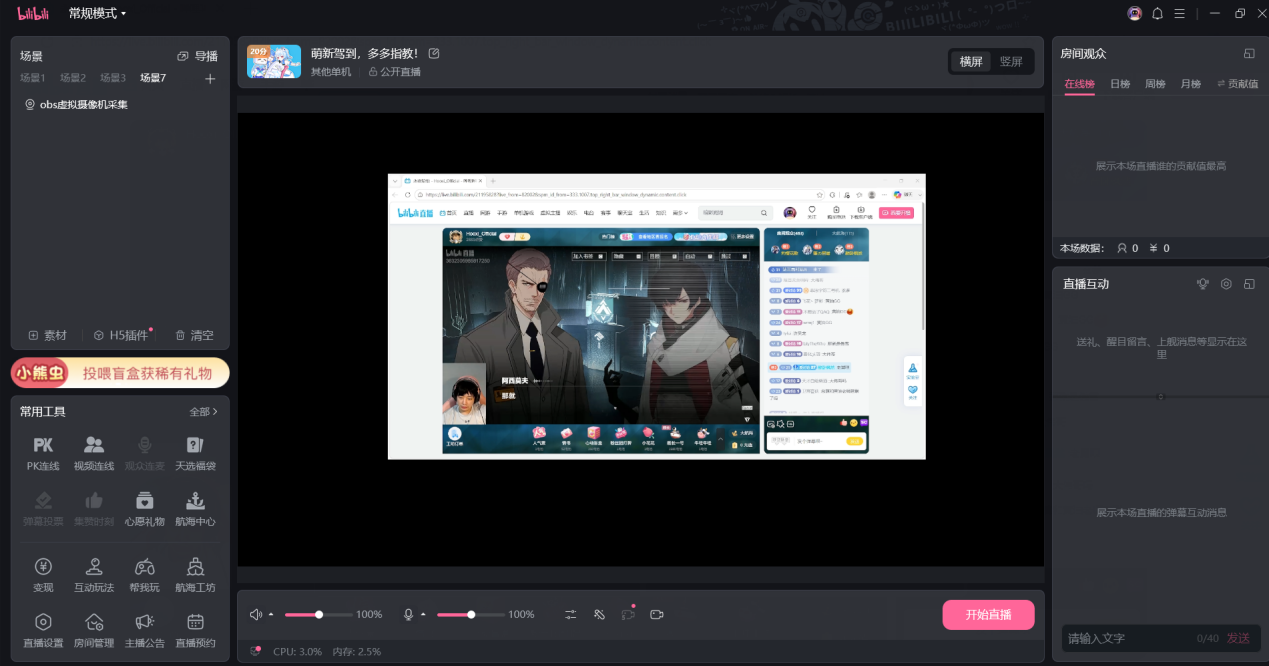
Task: Click the stream cover thumbnail
Action: click(x=274, y=61)
